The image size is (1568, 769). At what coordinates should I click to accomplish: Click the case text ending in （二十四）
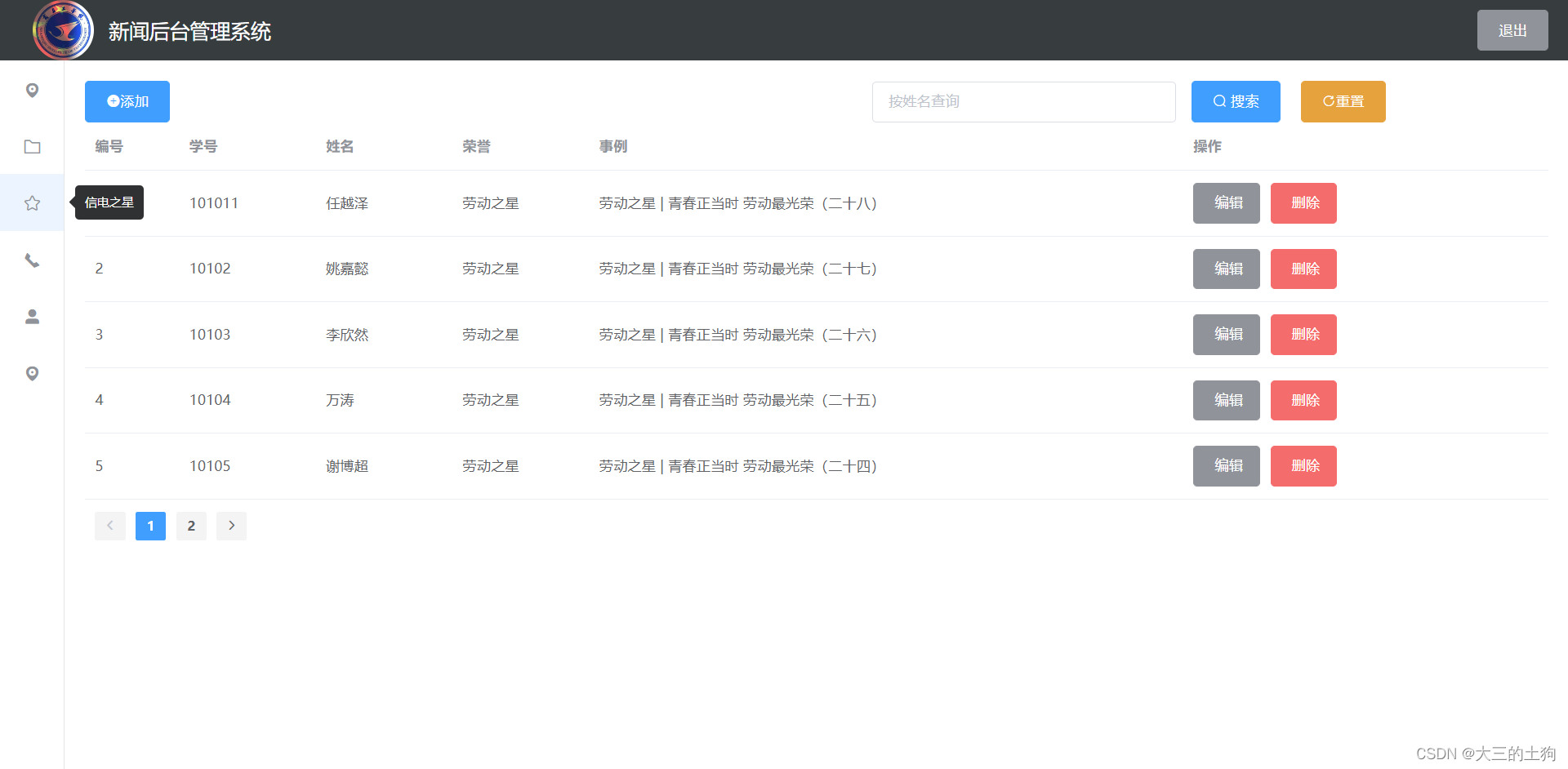pyautogui.click(x=740, y=466)
